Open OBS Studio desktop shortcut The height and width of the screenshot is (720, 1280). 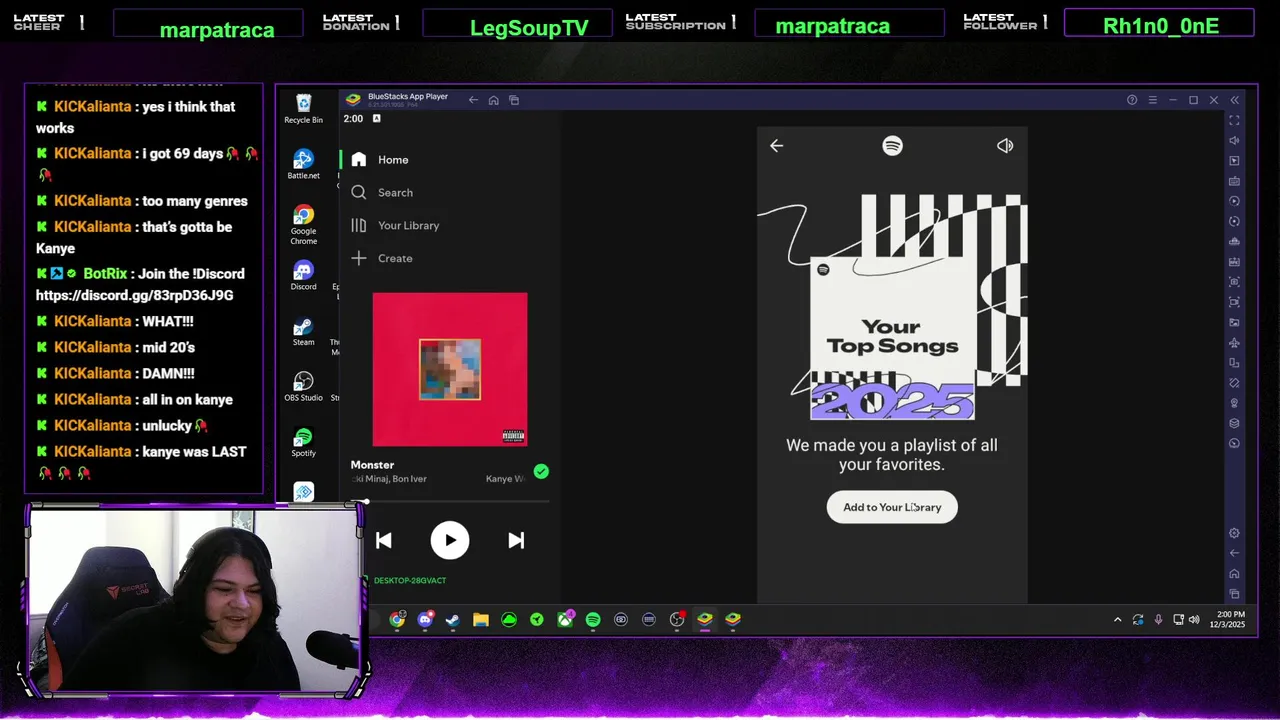(303, 387)
